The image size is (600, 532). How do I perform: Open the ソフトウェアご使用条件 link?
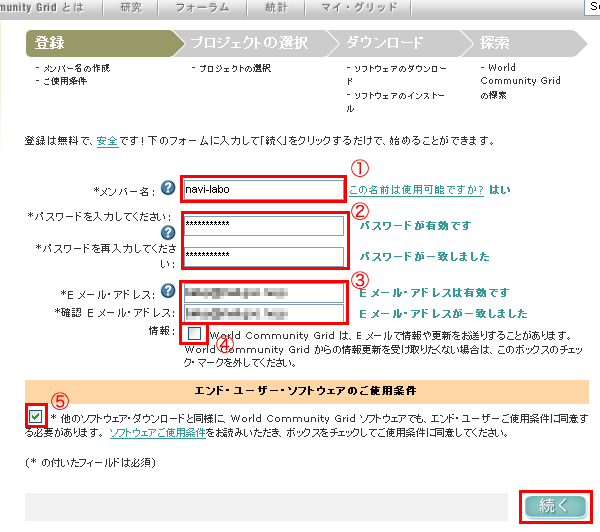tap(158, 433)
